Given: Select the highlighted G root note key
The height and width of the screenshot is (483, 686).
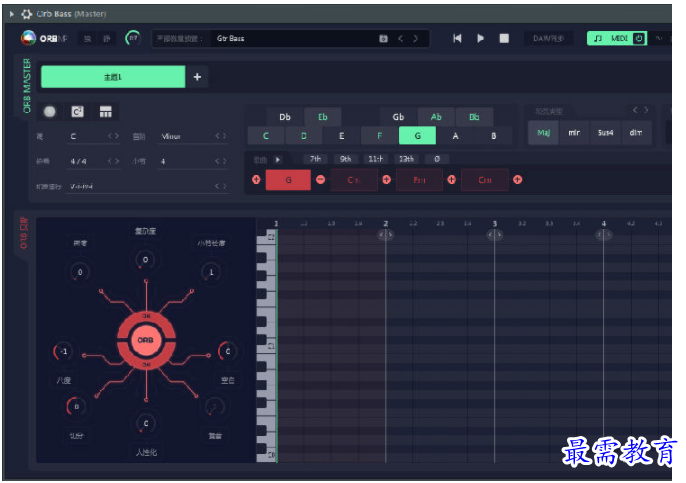Looking at the screenshot, I should point(417,136).
